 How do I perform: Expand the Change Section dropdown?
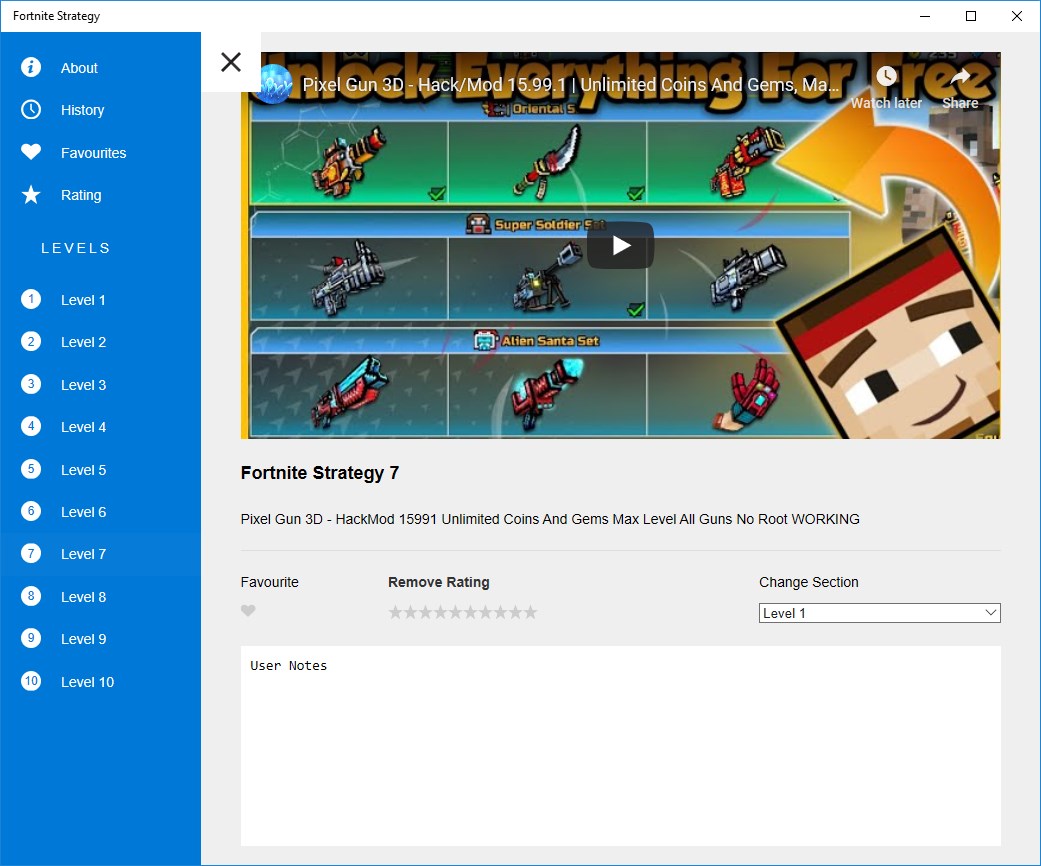[x=879, y=613]
